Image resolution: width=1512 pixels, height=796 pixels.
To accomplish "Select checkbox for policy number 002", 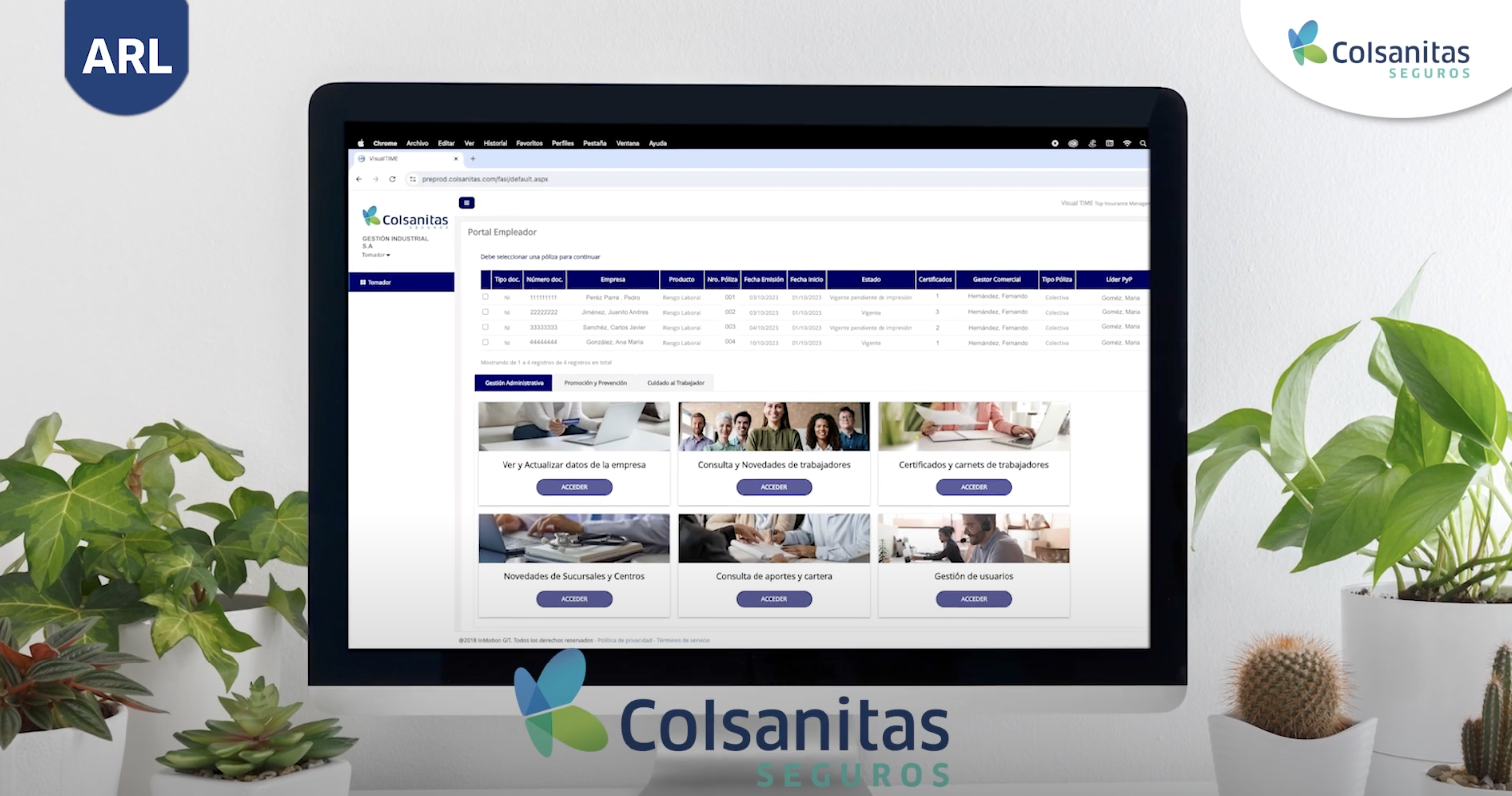I will point(485,312).
